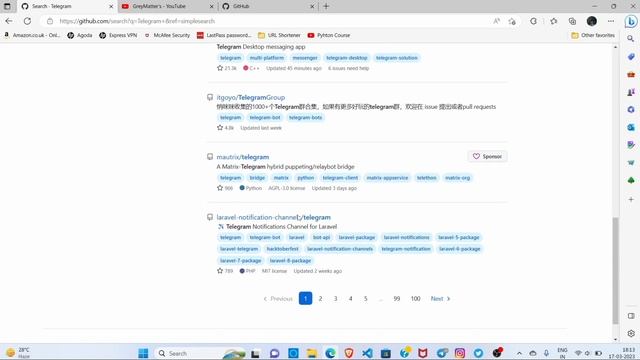Open the McAfee Security bookmark
The width and height of the screenshot is (640, 360).
point(167,35)
